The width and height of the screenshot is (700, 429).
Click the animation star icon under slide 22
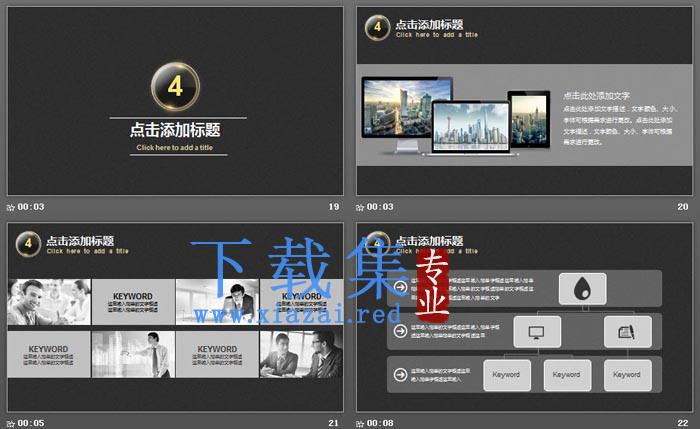[x=360, y=424]
